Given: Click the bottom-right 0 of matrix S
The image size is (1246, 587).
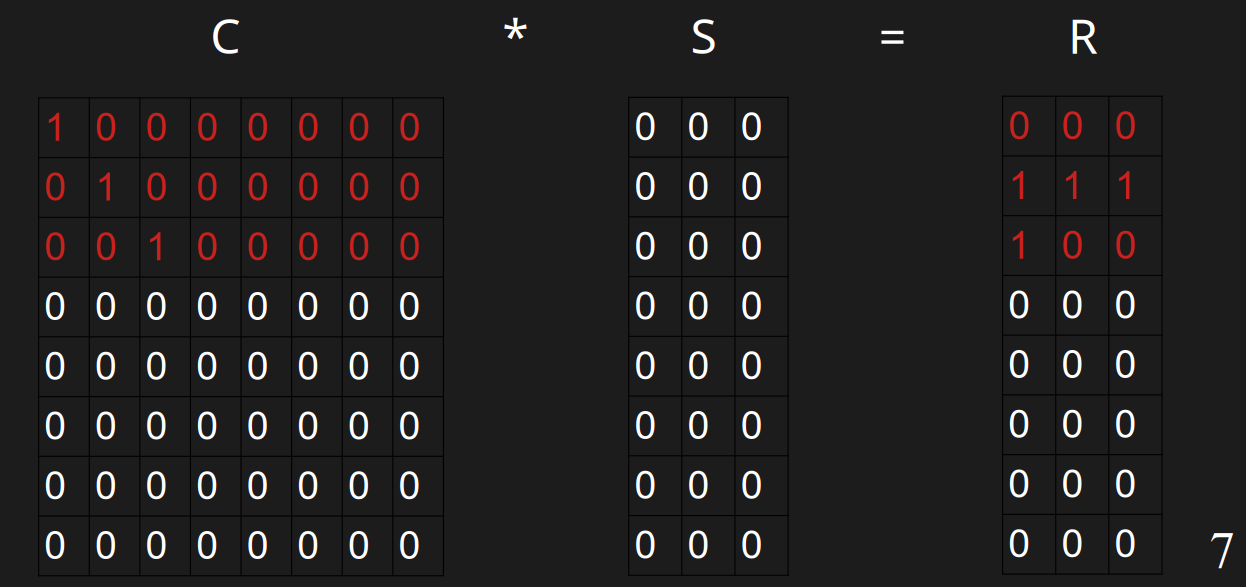Looking at the screenshot, I should point(752,545).
